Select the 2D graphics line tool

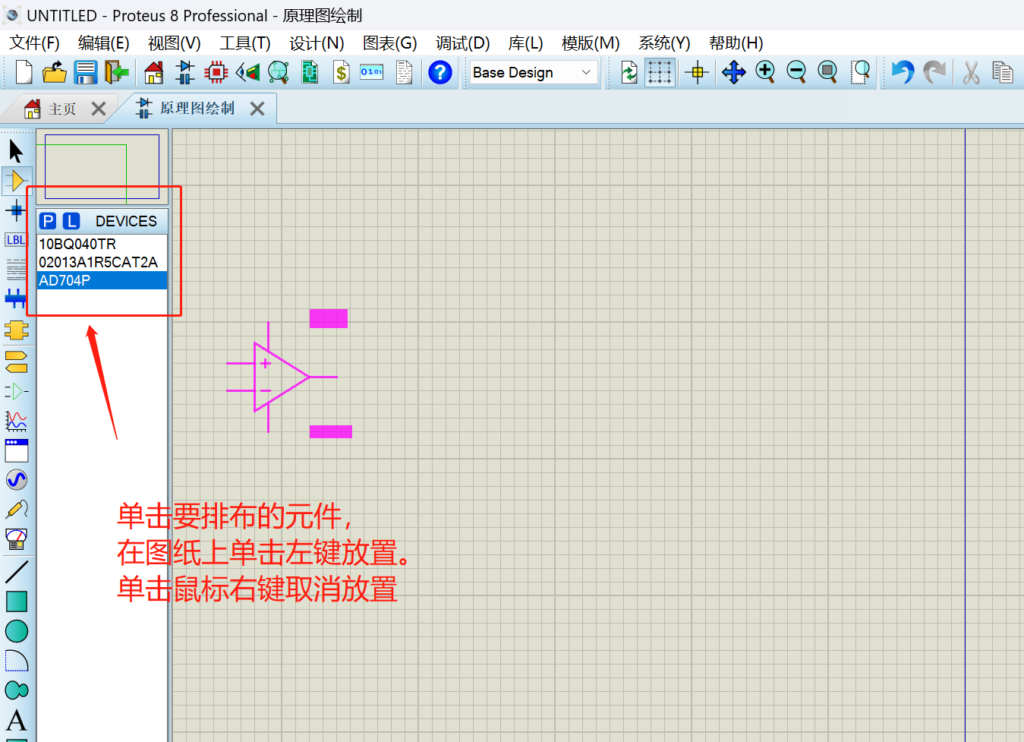16,572
